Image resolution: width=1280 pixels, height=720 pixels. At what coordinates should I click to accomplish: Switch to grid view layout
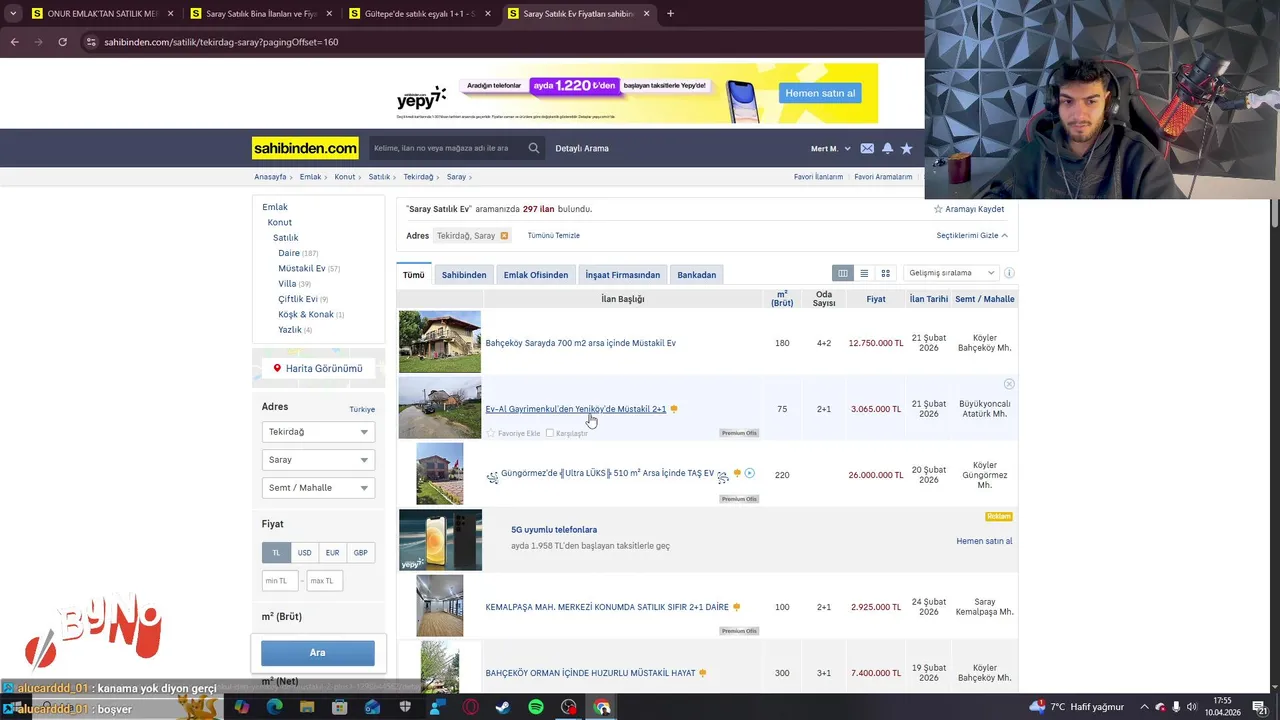coord(885,273)
